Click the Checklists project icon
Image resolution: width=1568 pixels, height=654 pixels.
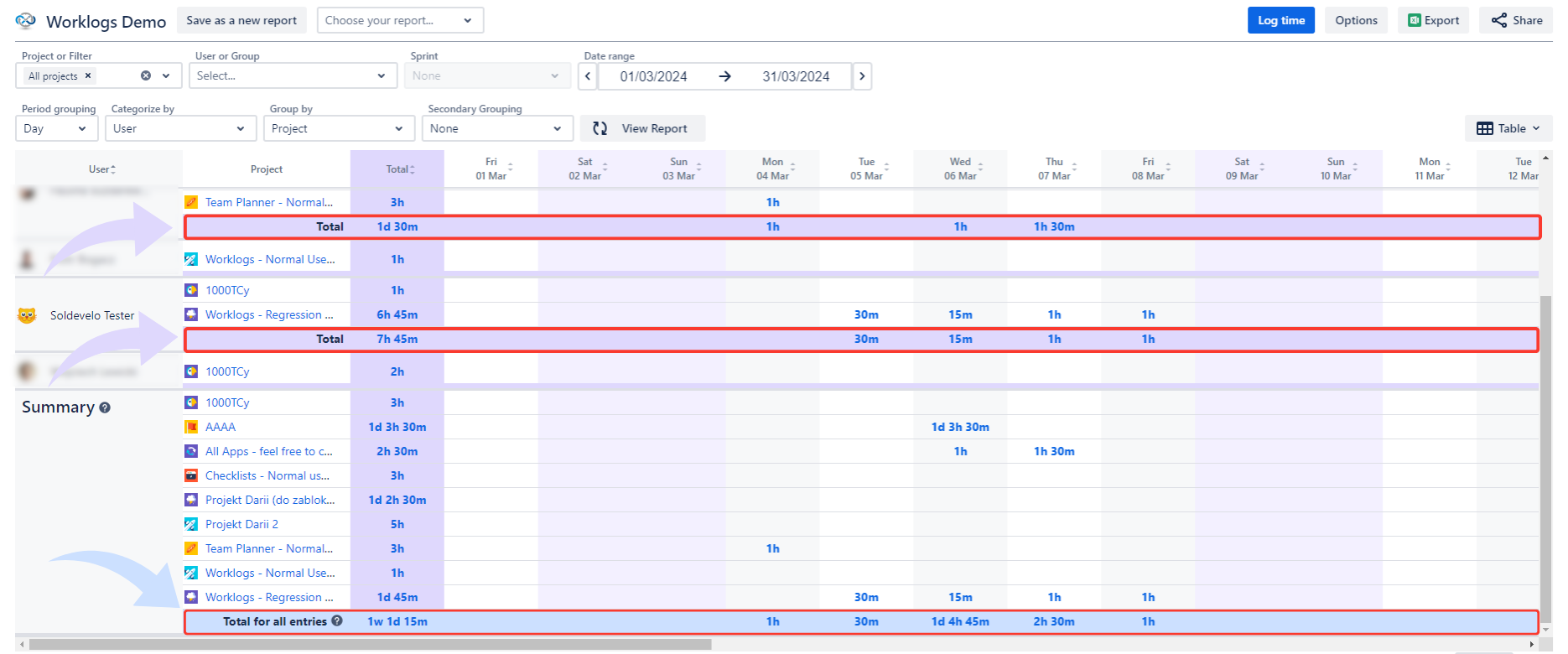coord(191,475)
